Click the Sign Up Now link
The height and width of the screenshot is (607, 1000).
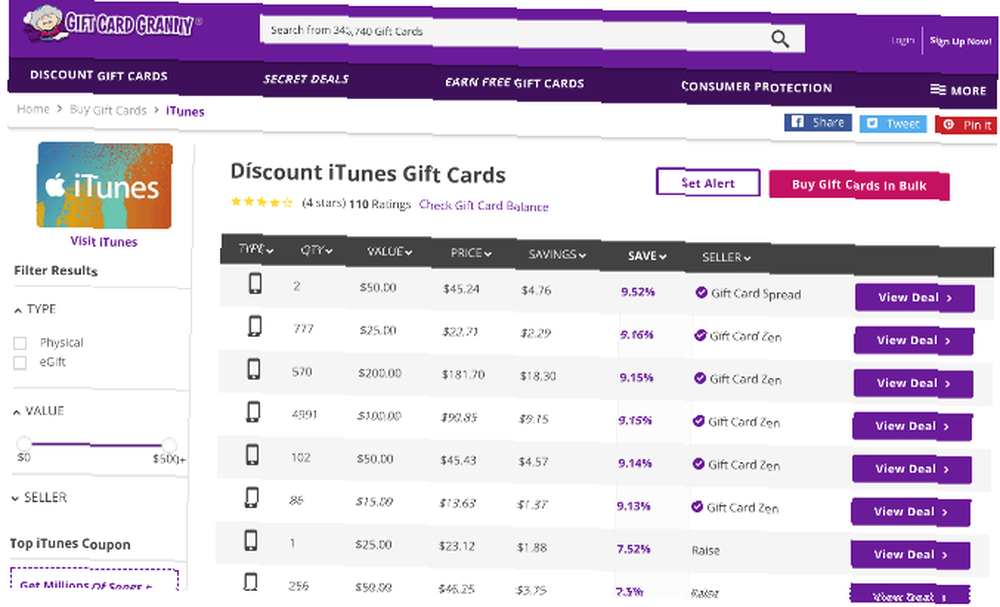960,41
